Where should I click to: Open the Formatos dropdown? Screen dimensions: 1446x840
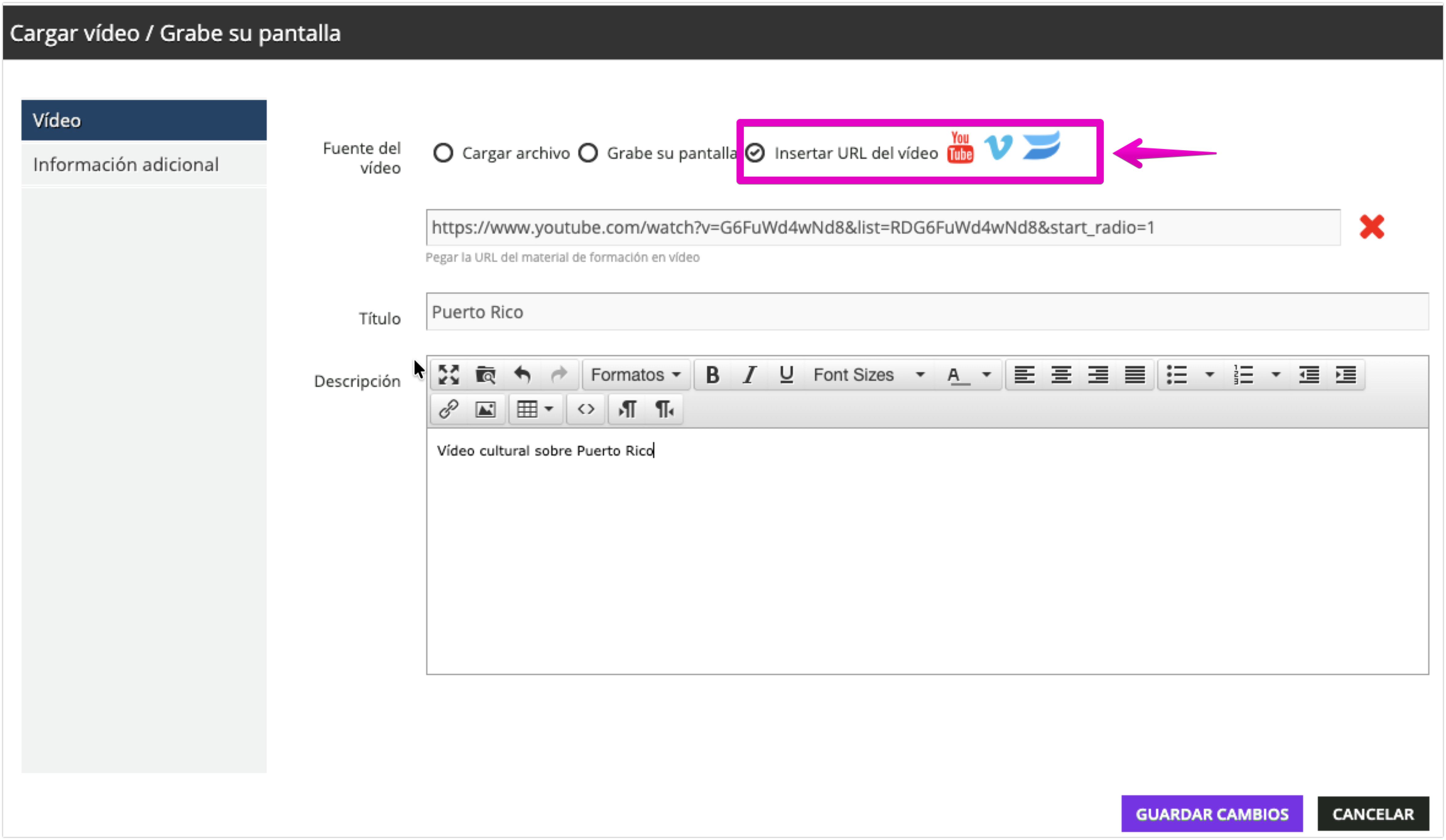[x=636, y=375]
